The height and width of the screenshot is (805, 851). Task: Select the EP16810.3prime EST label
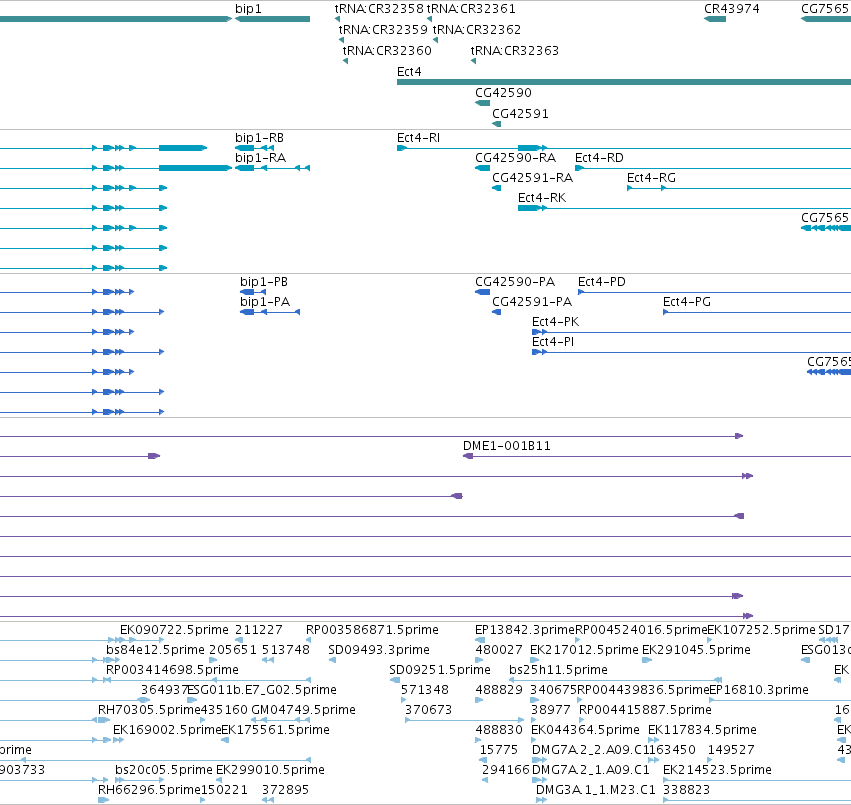click(x=759, y=690)
